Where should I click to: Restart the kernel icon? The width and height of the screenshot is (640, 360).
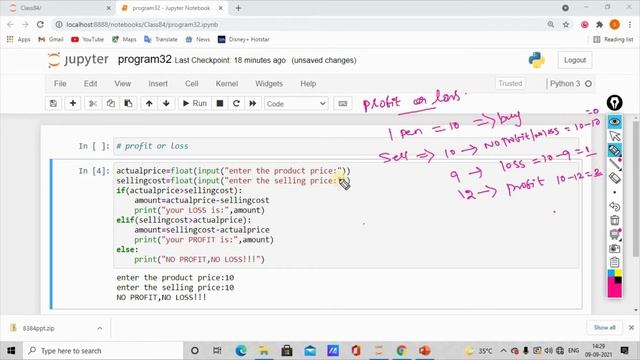(236, 104)
